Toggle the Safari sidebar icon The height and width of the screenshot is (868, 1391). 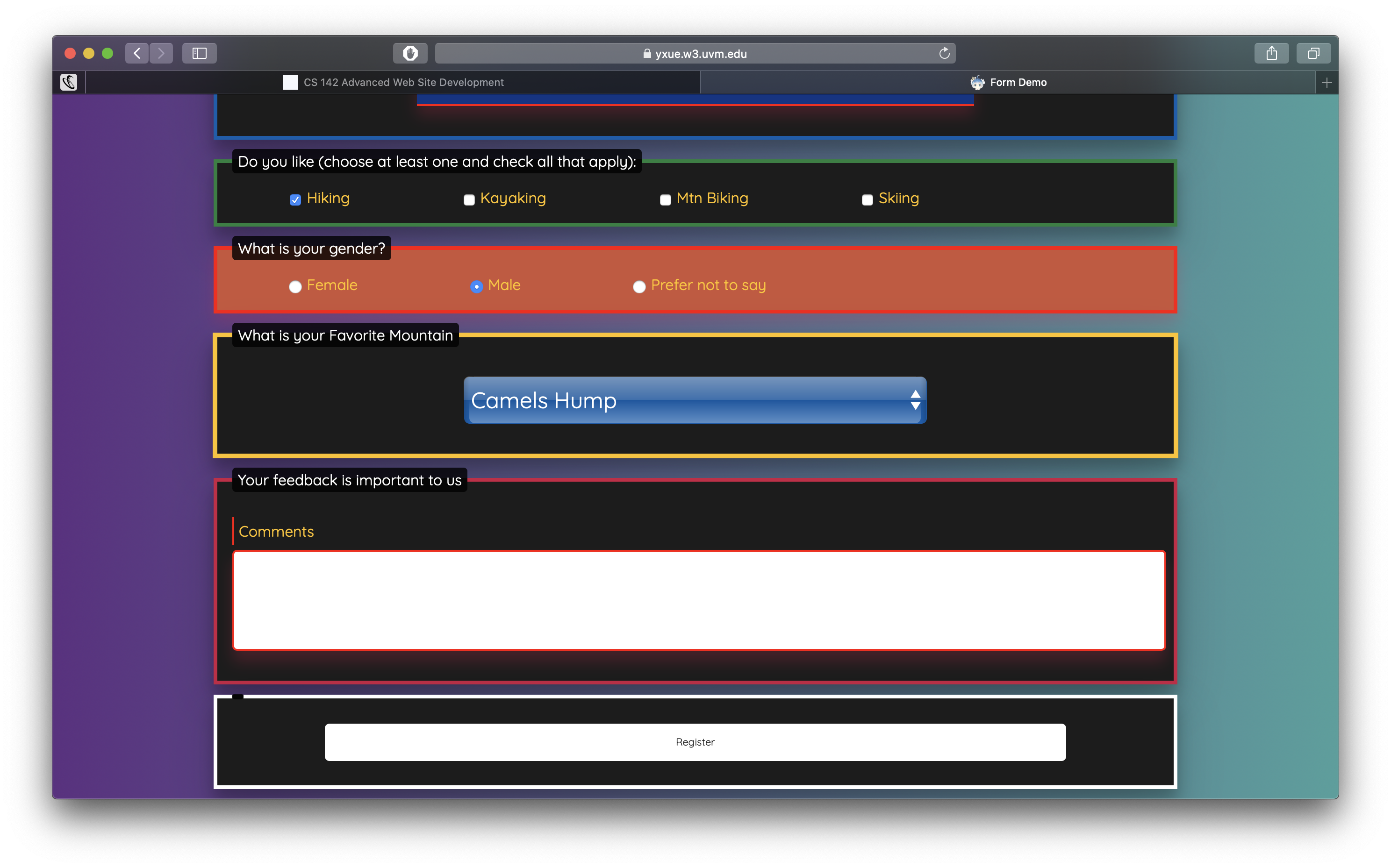[199, 53]
